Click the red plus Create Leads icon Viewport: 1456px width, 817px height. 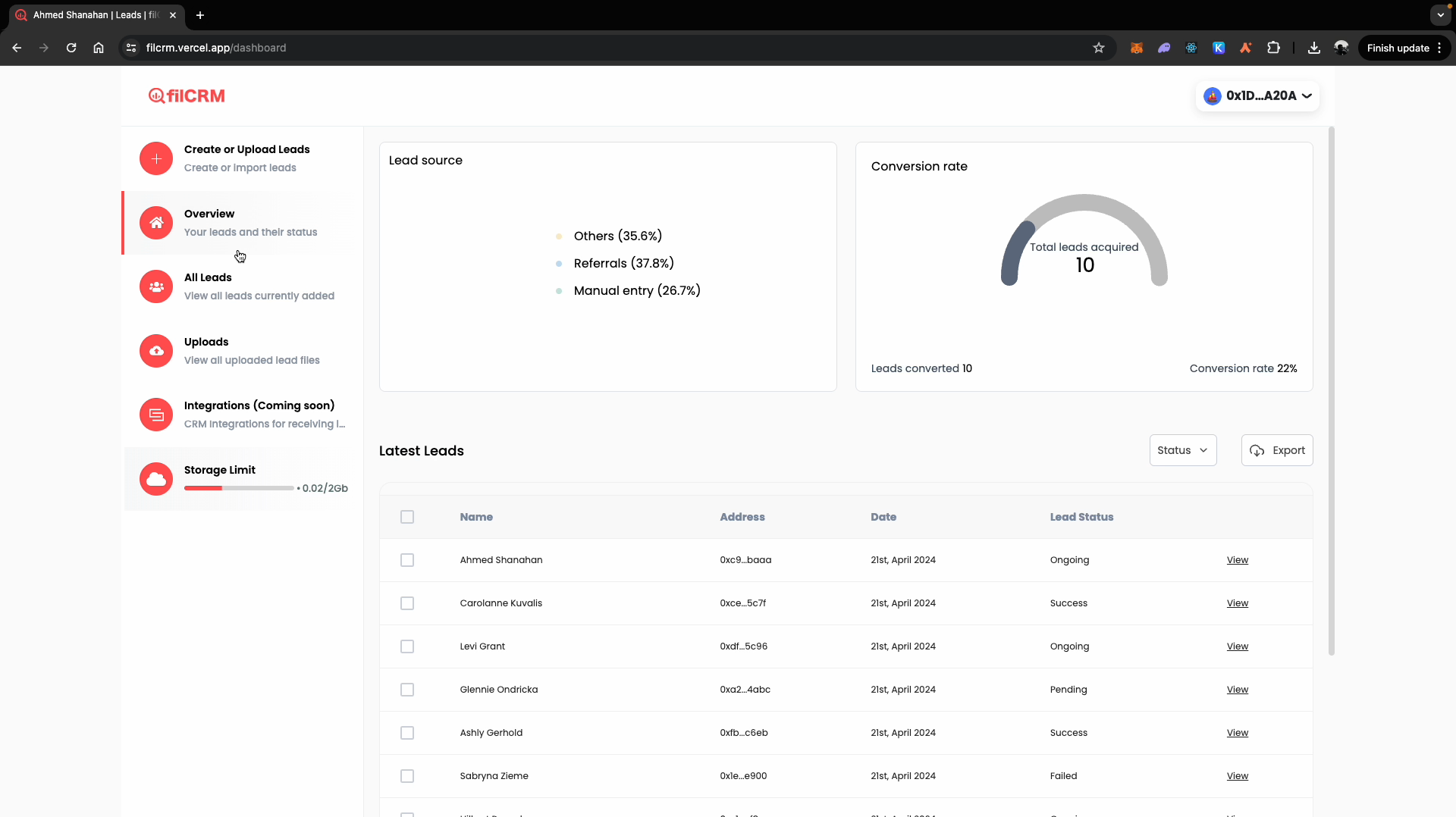click(x=156, y=158)
